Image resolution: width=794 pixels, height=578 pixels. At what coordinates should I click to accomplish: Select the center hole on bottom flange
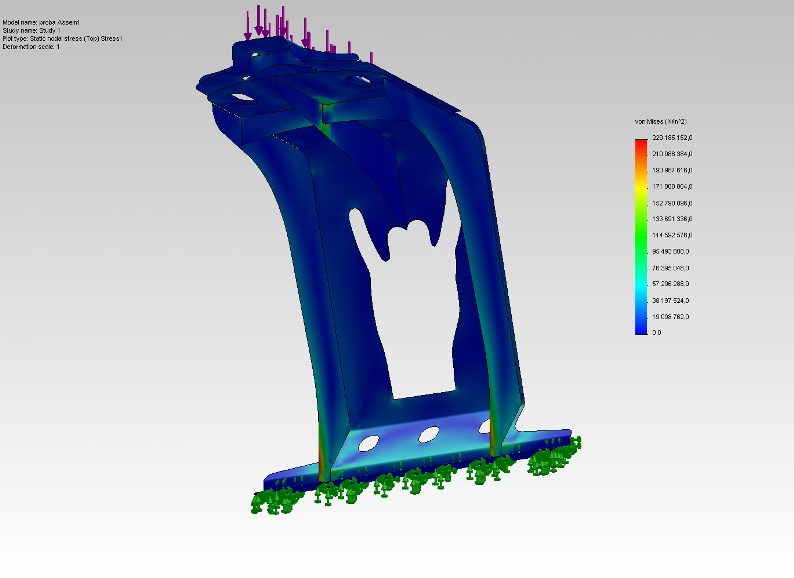coord(430,434)
